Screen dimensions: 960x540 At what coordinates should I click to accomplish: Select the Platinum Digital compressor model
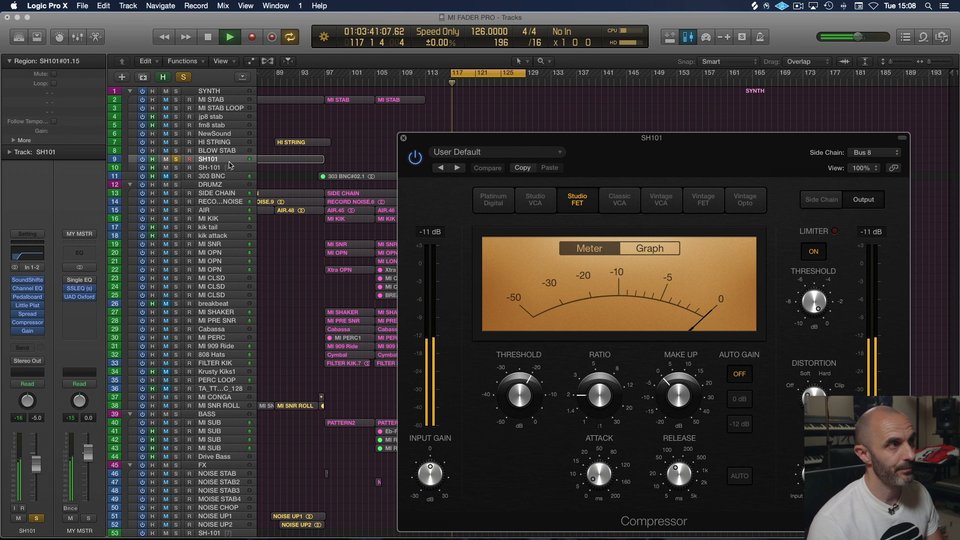coord(493,200)
